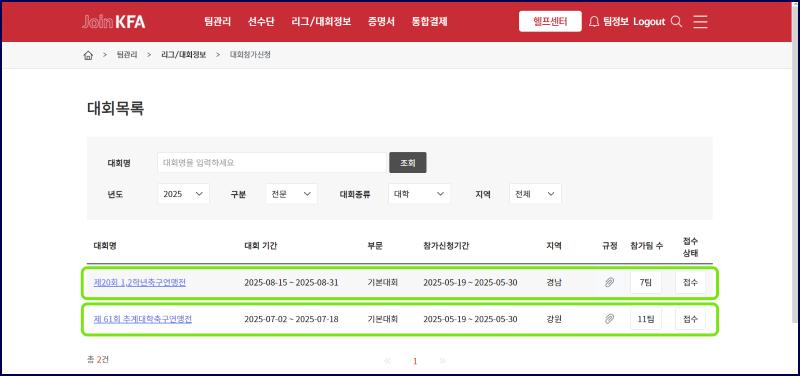800x376 pixels.
Task: Click 리그/대회정보 in the breadcrumb
Action: 184,55
